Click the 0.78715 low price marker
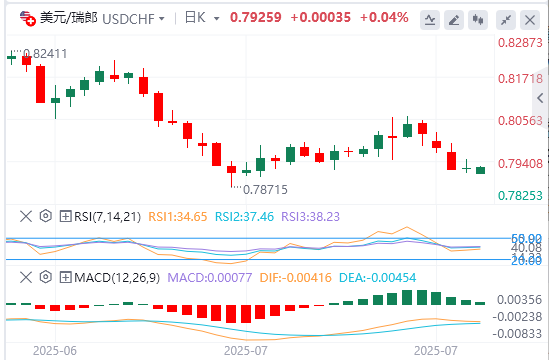549x360 pixels. [x=265, y=189]
